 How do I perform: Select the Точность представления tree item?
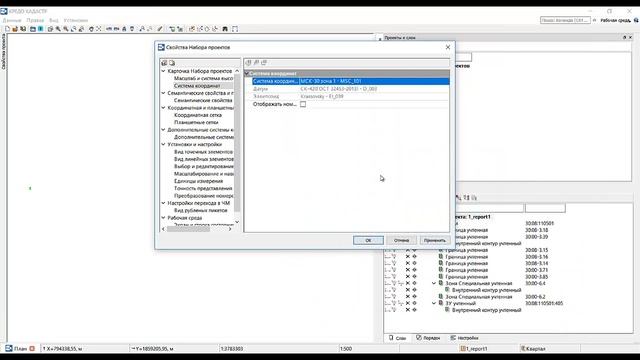pos(203,189)
